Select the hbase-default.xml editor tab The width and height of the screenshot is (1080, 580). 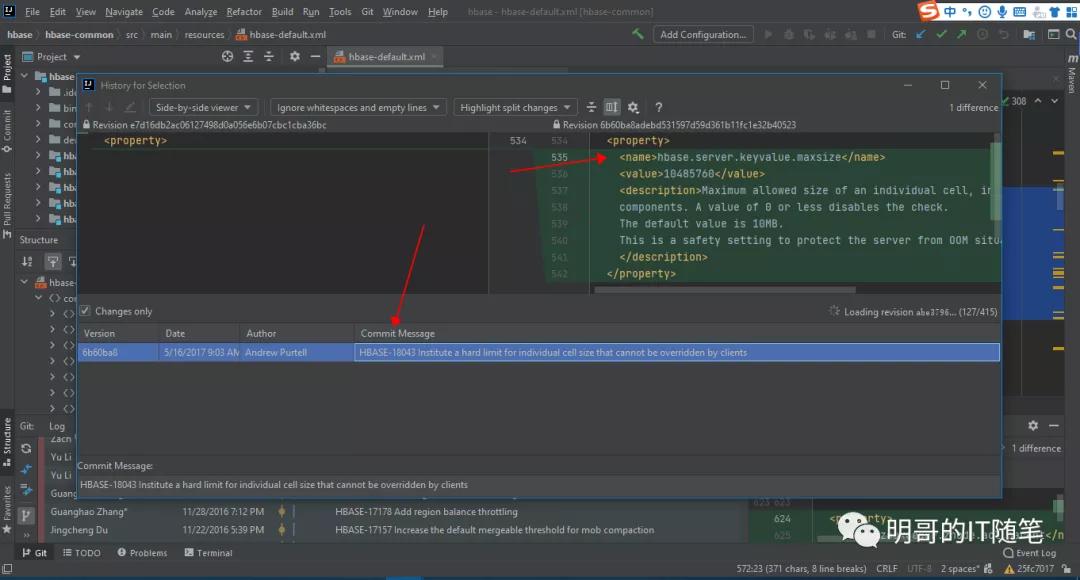385,56
